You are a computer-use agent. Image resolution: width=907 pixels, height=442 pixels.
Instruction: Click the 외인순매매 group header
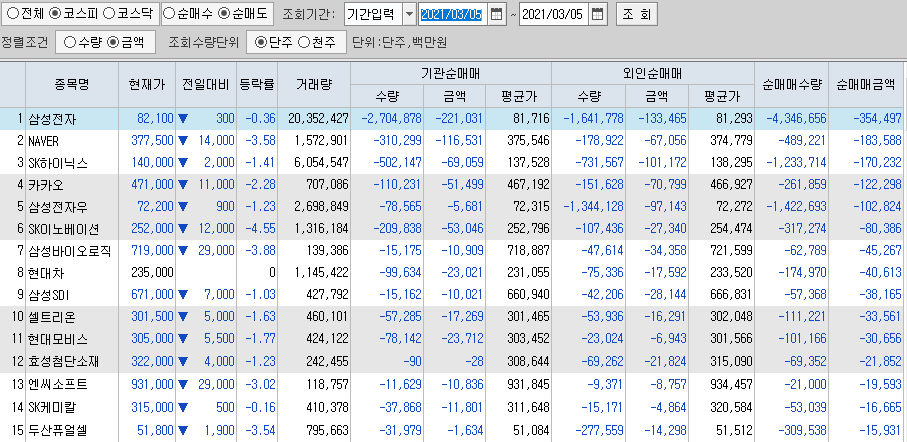(x=652, y=73)
